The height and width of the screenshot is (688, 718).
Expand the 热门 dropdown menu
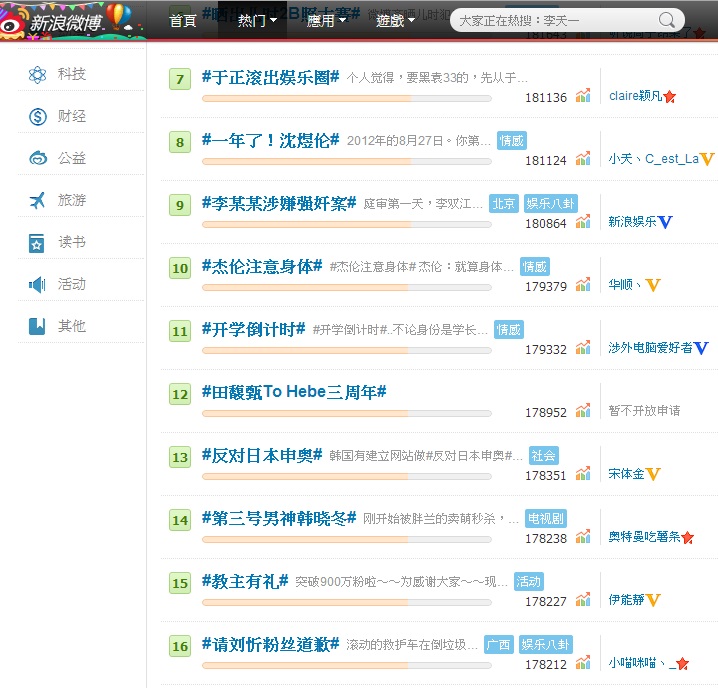point(257,20)
